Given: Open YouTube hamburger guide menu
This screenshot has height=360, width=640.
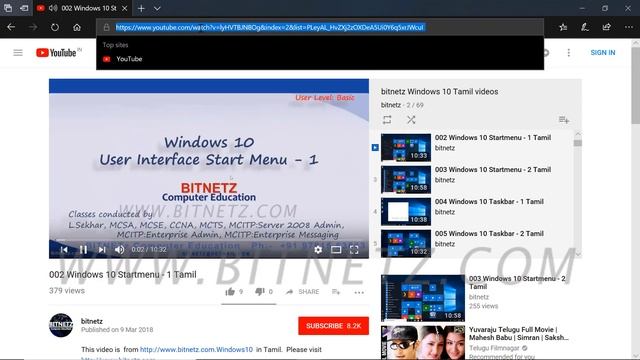Looking at the screenshot, I should [x=18, y=53].
